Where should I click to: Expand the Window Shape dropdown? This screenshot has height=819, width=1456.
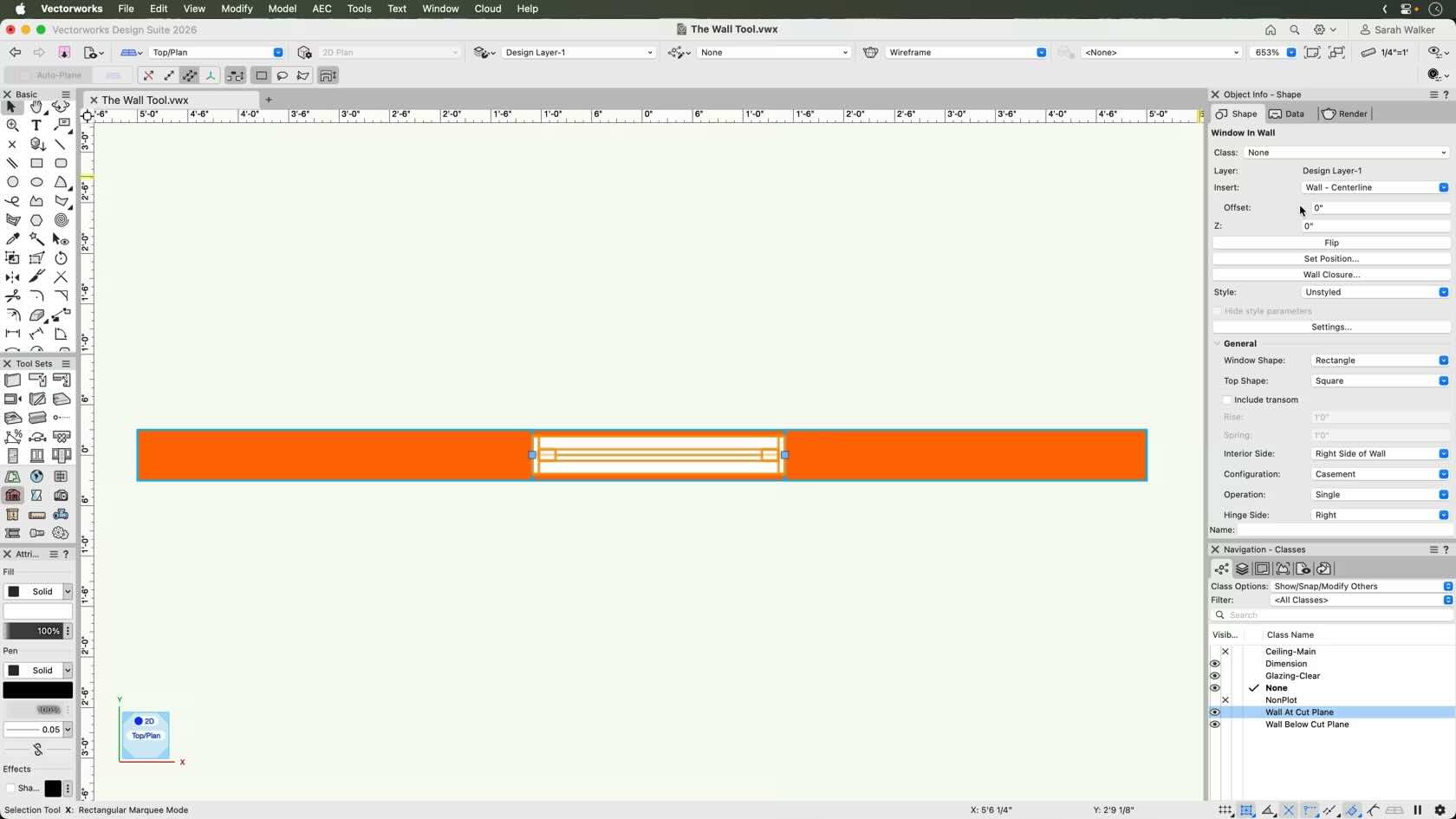pyautogui.click(x=1378, y=361)
